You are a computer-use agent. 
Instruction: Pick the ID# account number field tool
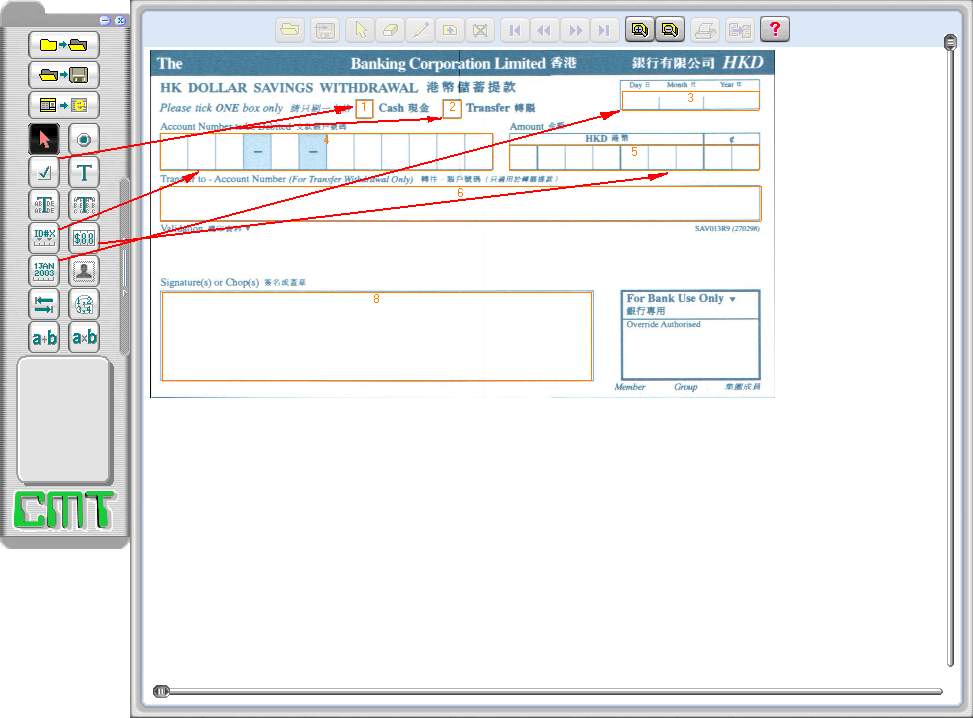point(43,238)
